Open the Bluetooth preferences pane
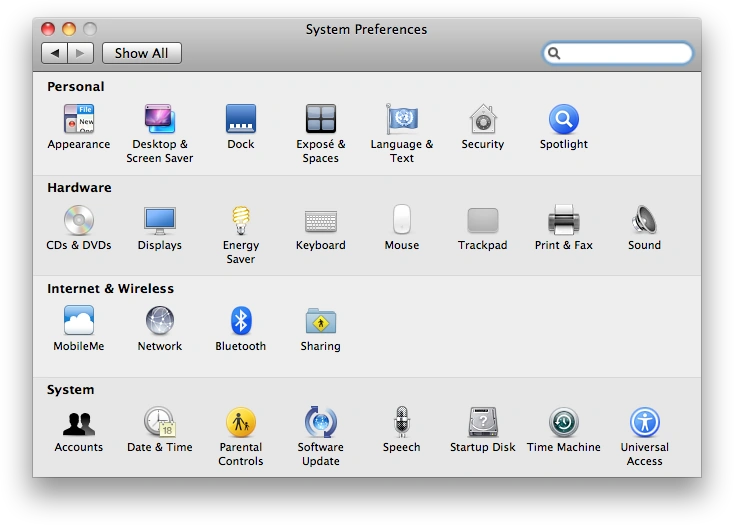Viewport: 734px width, 525px height. pyautogui.click(x=241, y=322)
